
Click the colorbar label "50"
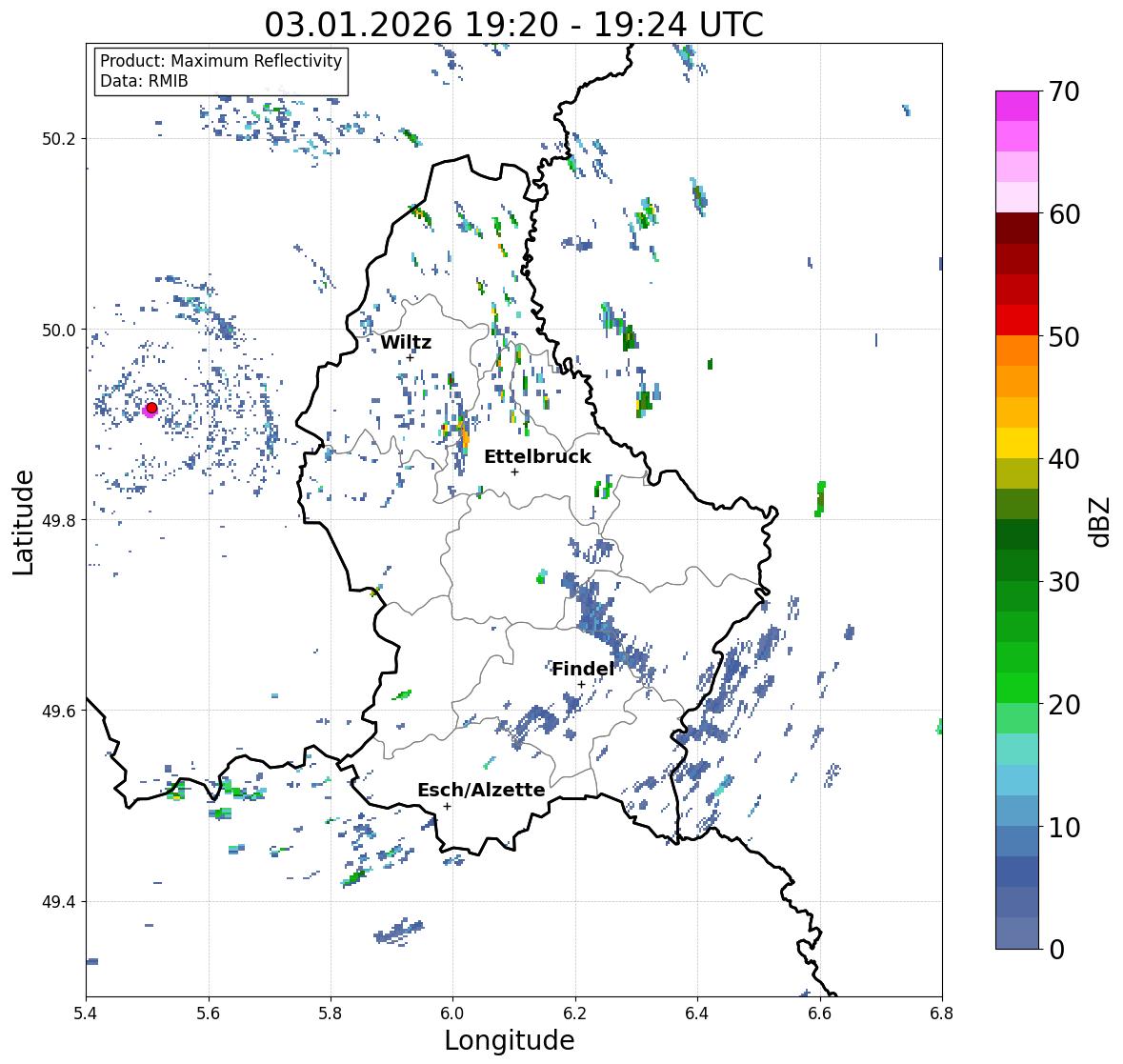point(1064,336)
